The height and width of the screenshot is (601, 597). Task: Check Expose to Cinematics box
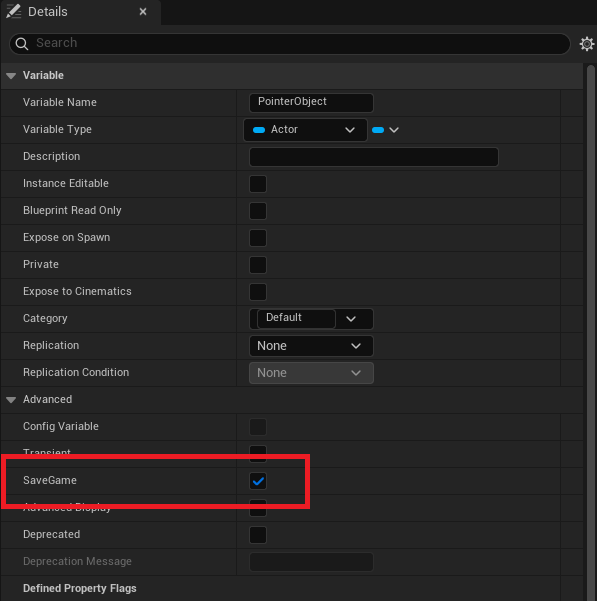[258, 292]
